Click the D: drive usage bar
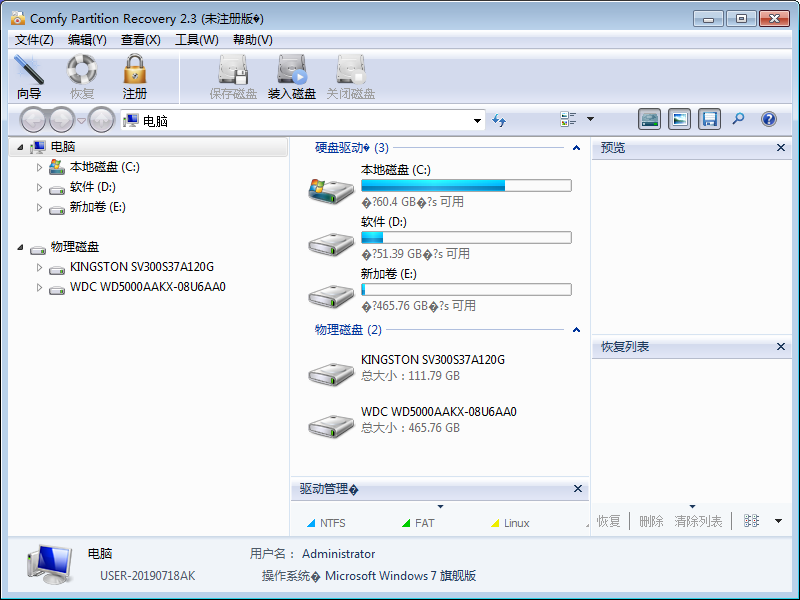Screen dimensions: 800x600 [466, 238]
